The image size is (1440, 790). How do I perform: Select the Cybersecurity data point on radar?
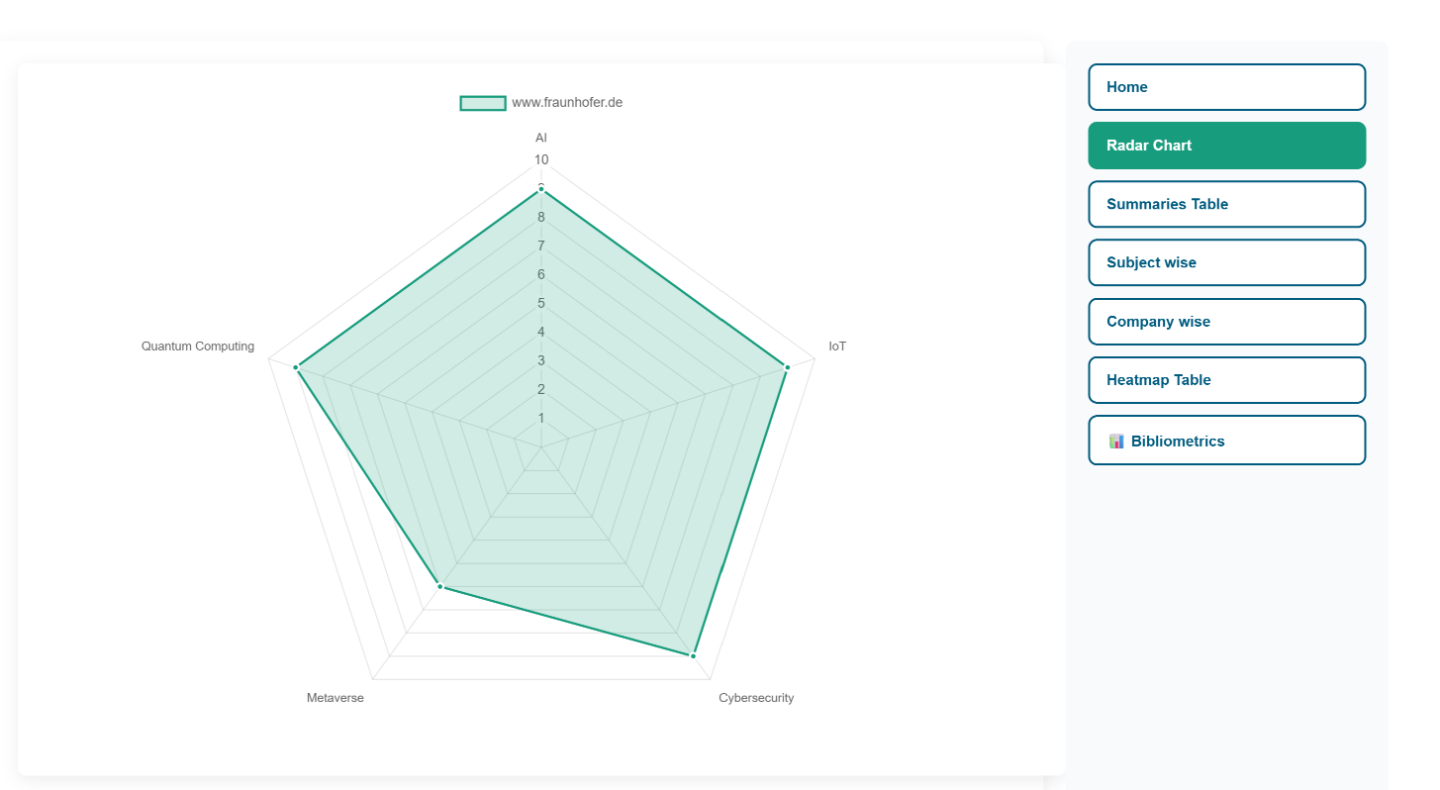(x=692, y=656)
